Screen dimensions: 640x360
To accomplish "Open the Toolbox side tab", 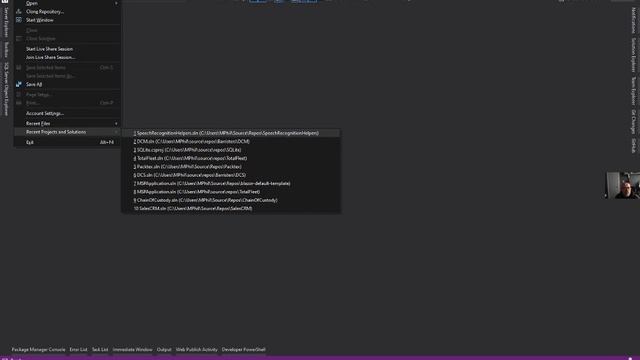I will click(6, 50).
